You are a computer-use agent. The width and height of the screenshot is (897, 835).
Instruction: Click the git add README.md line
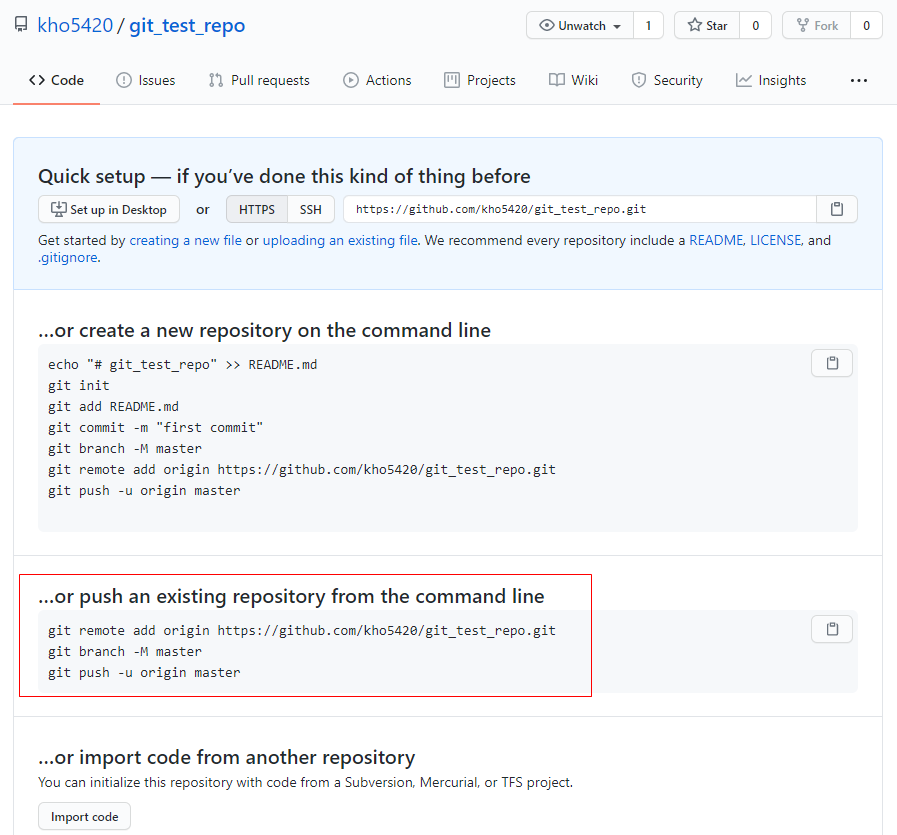click(x=113, y=407)
